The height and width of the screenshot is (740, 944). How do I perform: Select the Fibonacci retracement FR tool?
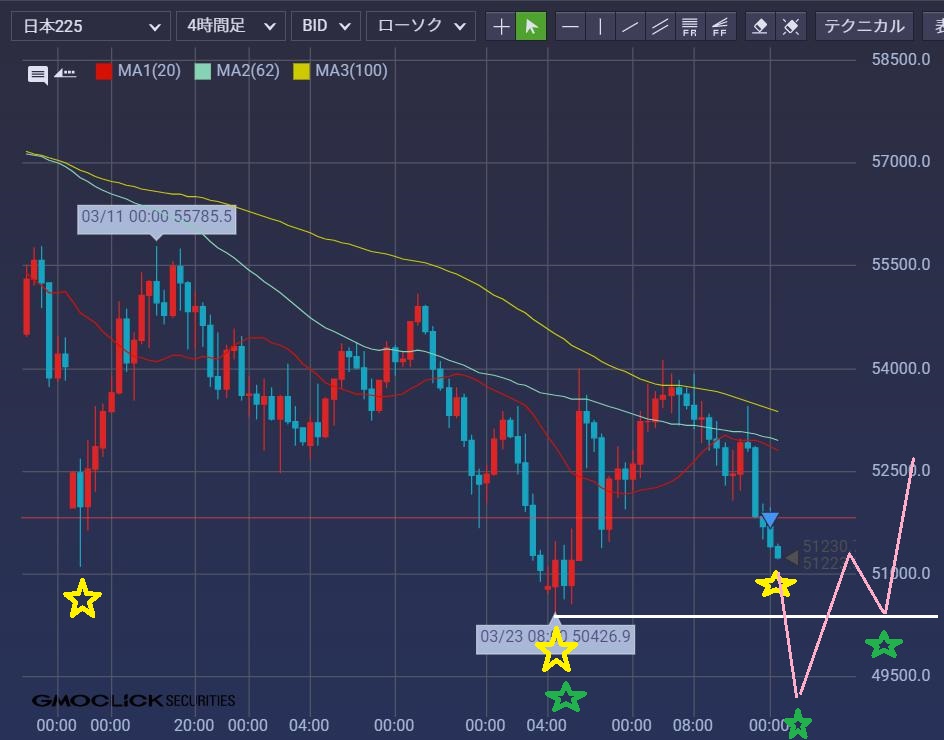coord(690,26)
